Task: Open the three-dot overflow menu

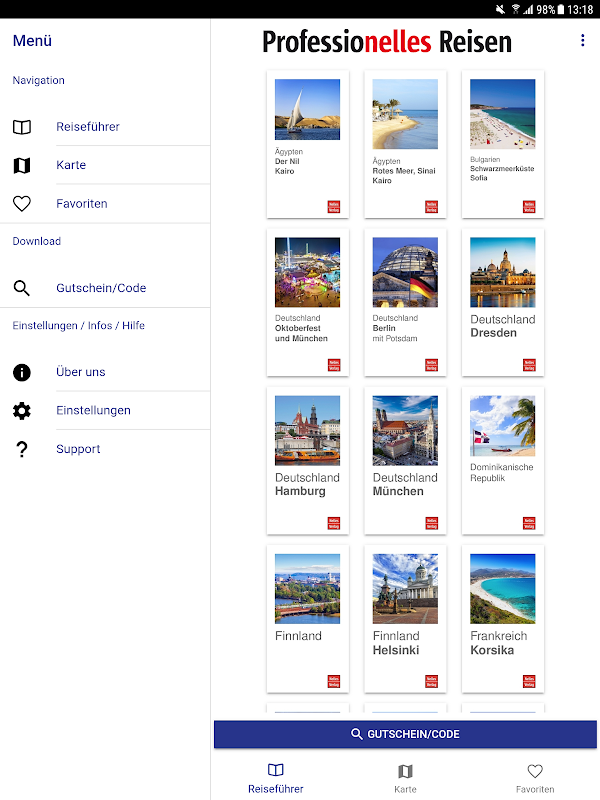Action: click(582, 41)
